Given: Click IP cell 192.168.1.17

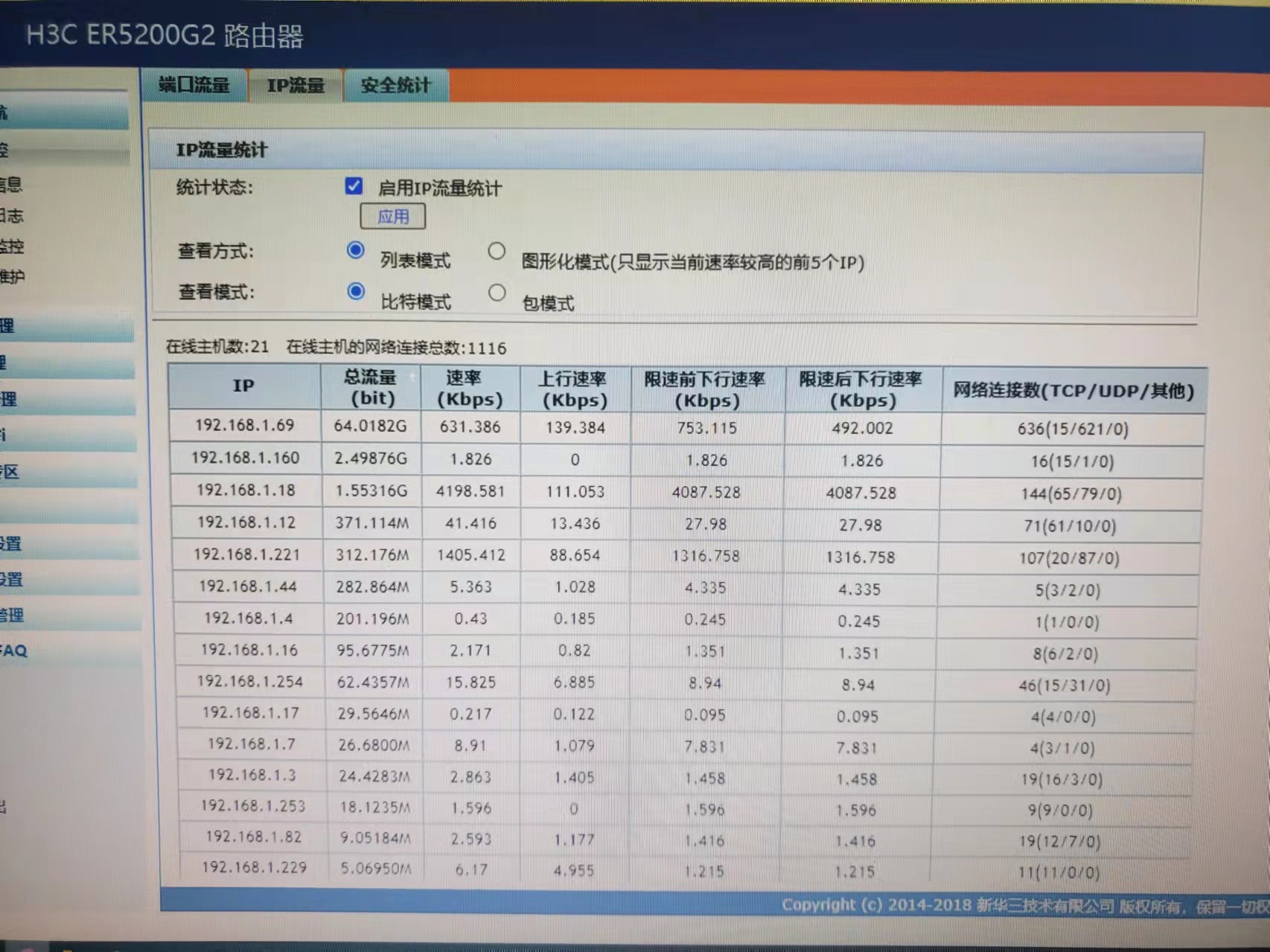Looking at the screenshot, I should 251,713.
